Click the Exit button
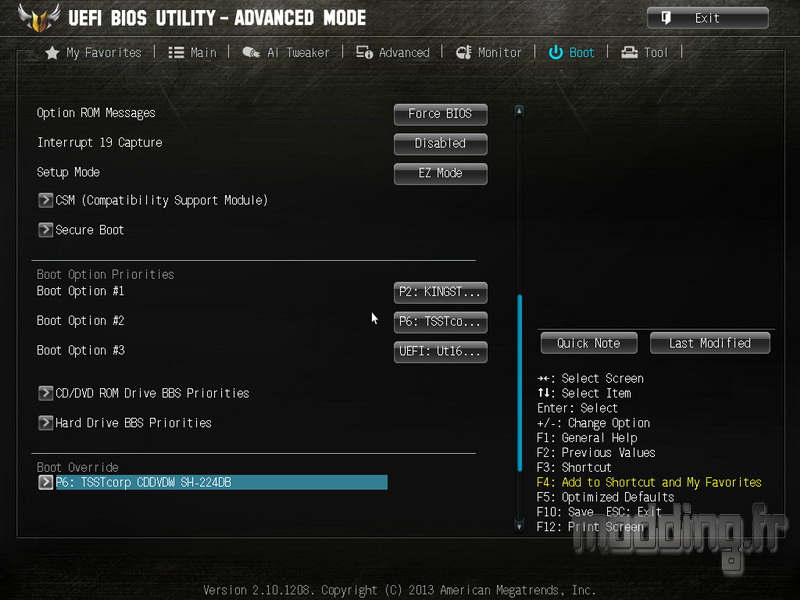This screenshot has width=800, height=600. (708, 18)
